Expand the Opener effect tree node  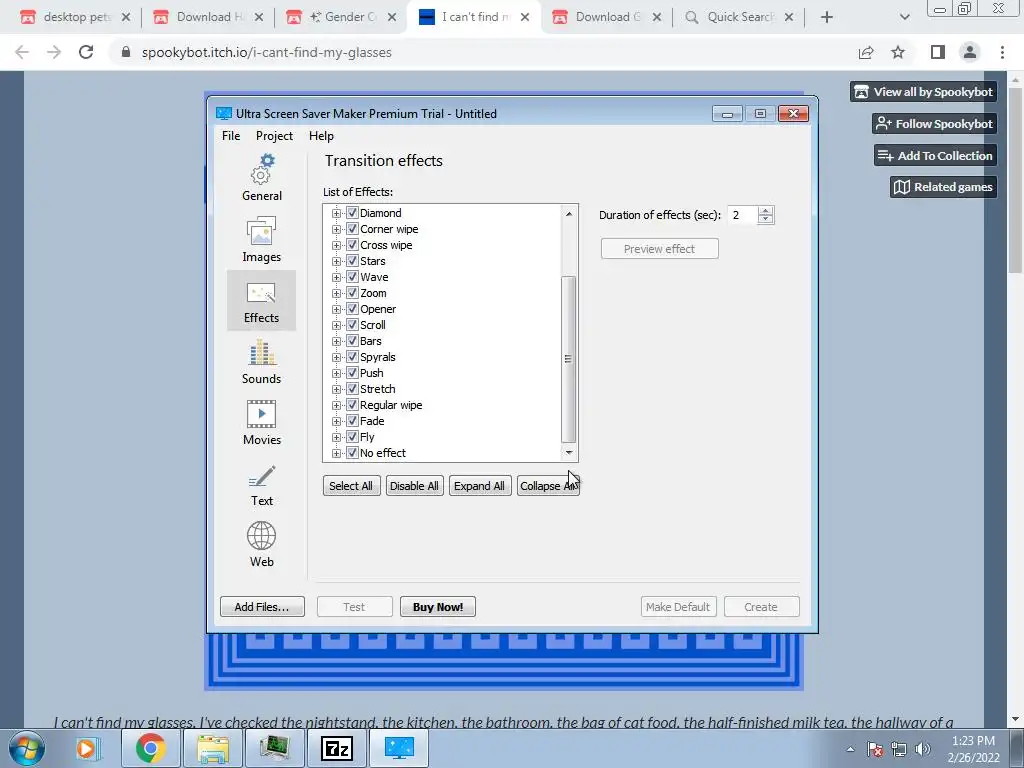(x=336, y=310)
